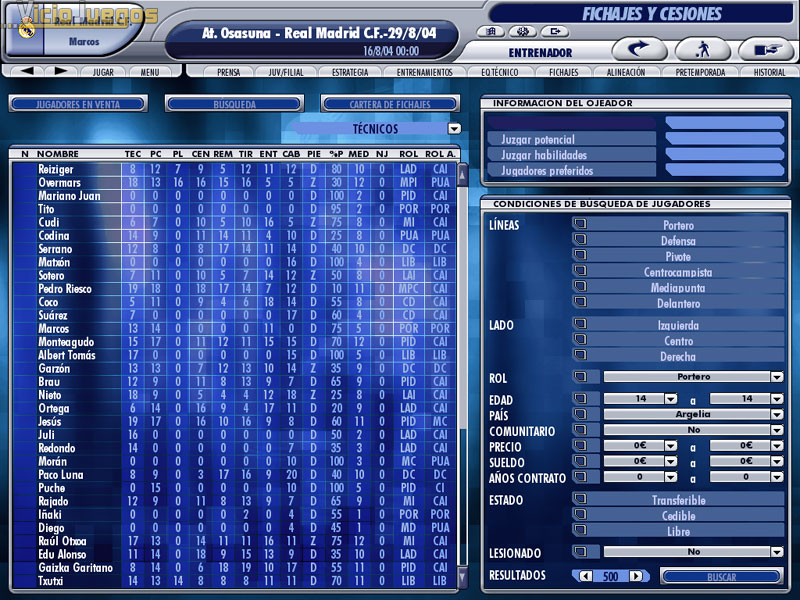This screenshot has width=800, height=600.
Task: Switch to the ESTRATEGIA tab
Action: click(x=350, y=72)
